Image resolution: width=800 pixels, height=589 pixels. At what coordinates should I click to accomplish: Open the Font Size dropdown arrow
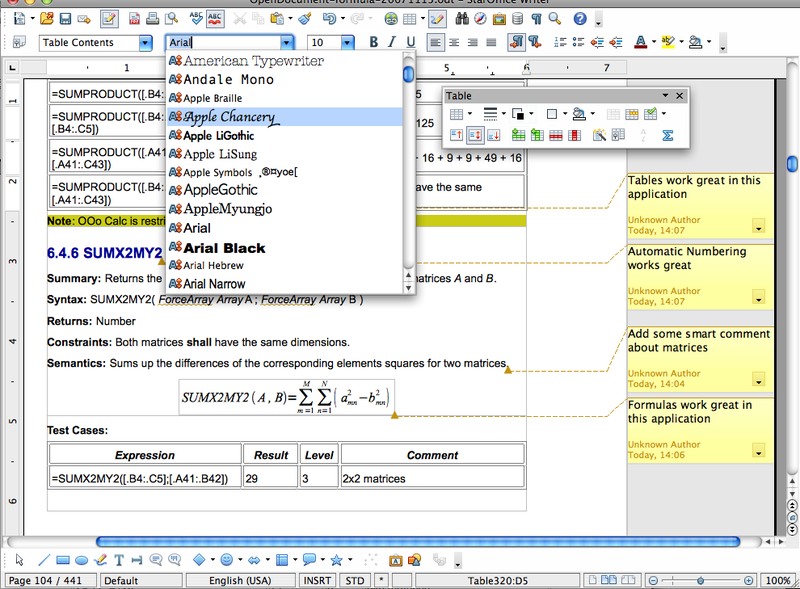[x=347, y=42]
